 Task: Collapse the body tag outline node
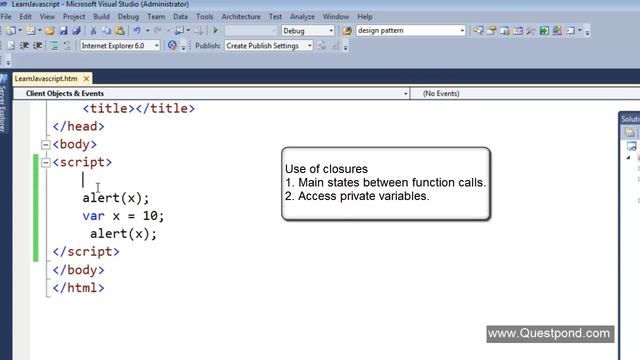pyautogui.click(x=45, y=144)
